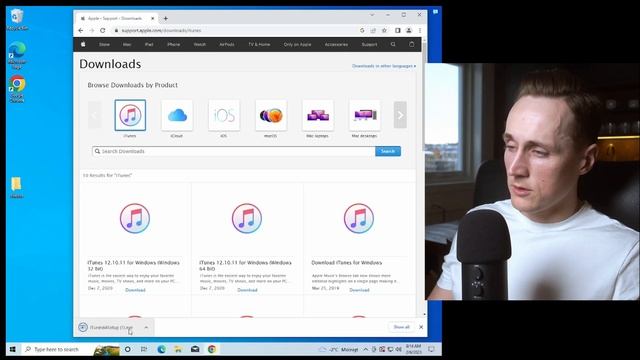
Task: Select the Mac desktops product icon
Action: pyautogui.click(x=365, y=115)
